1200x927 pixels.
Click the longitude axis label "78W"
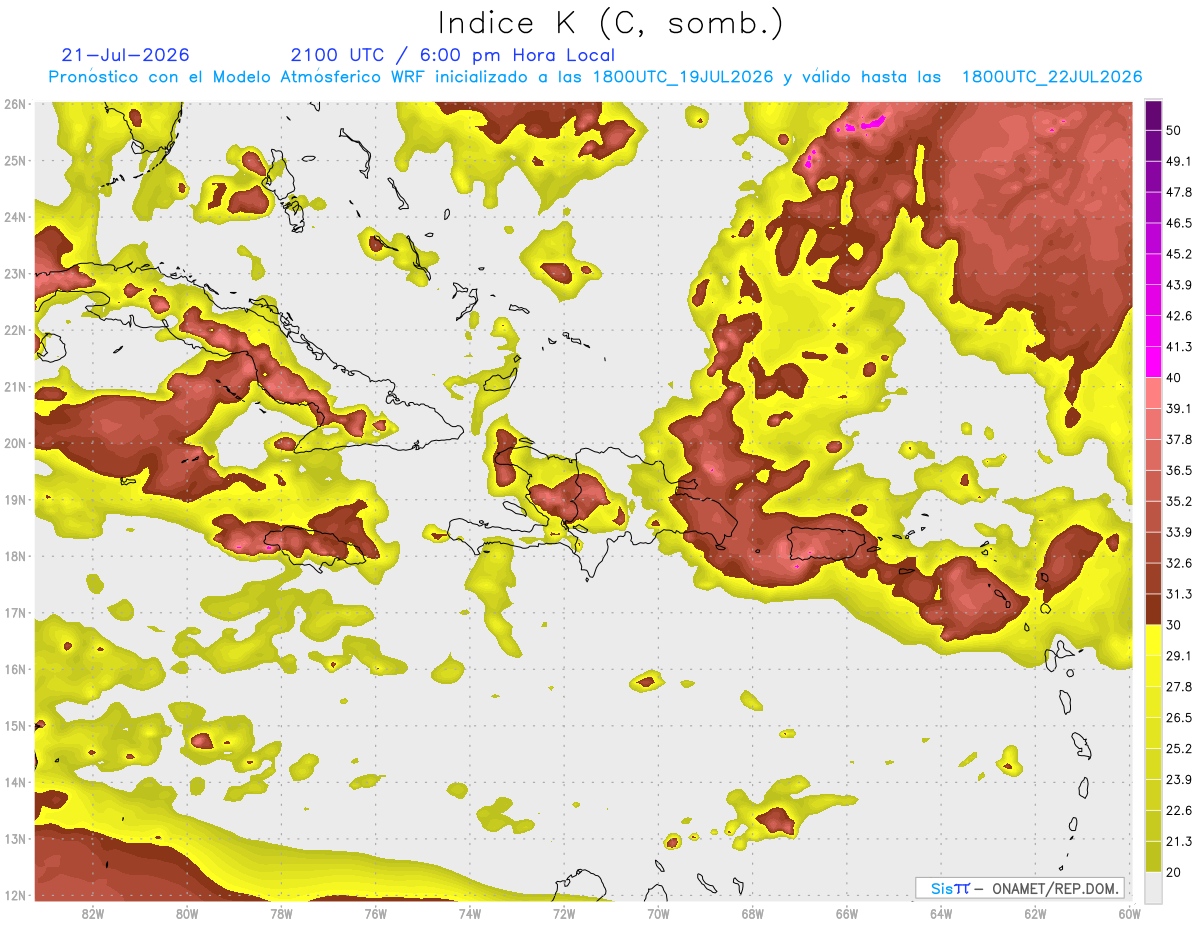coord(281,914)
